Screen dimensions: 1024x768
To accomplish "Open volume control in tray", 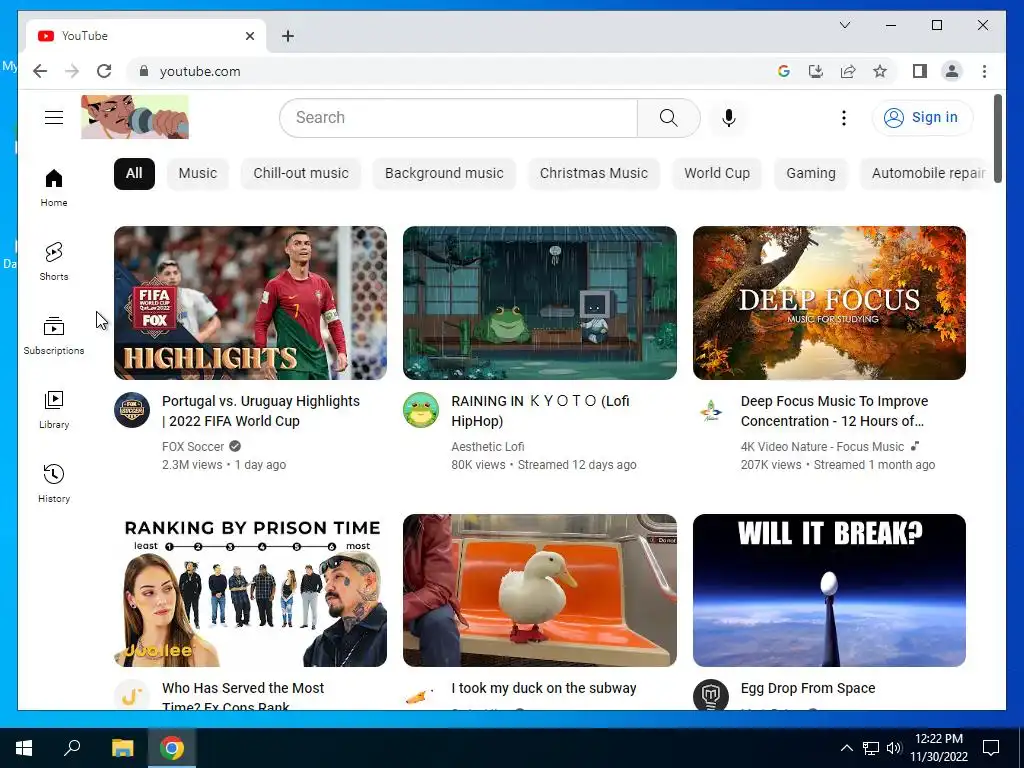I will coord(894,748).
